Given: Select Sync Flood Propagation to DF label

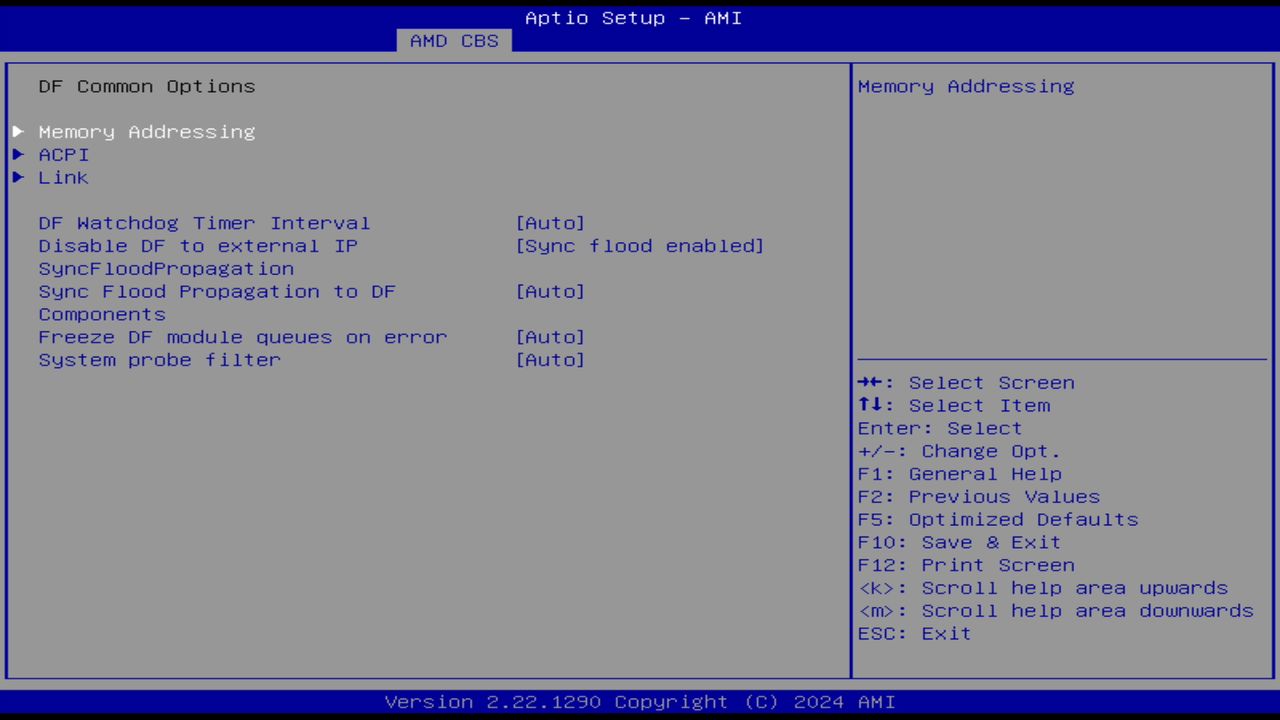Looking at the screenshot, I should [x=217, y=303].
